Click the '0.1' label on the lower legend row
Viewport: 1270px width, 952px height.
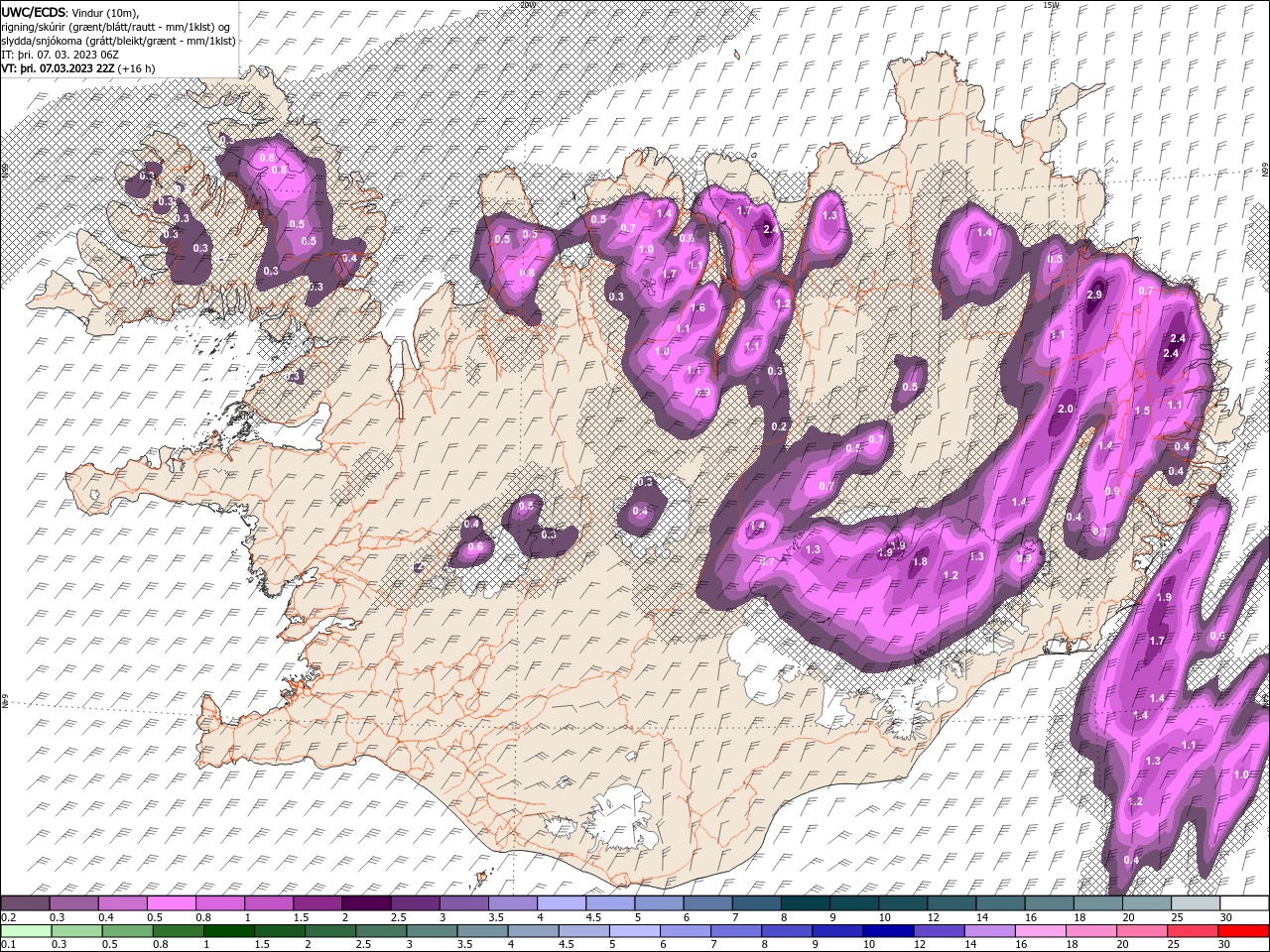[x=7, y=944]
